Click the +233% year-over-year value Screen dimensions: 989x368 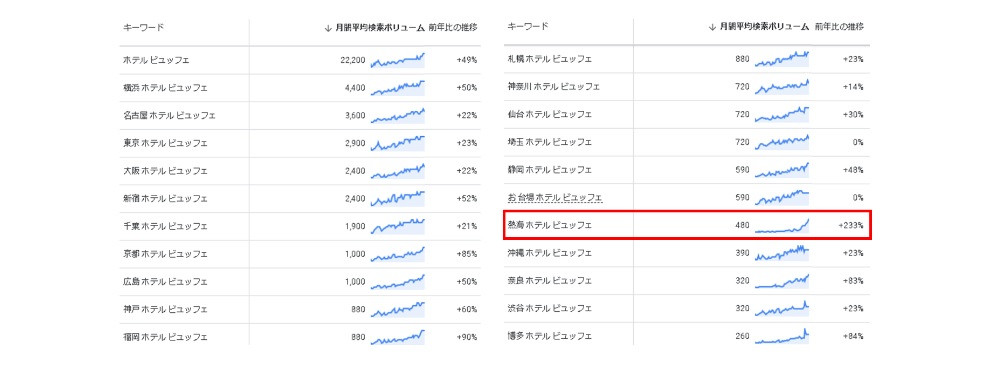tap(851, 225)
